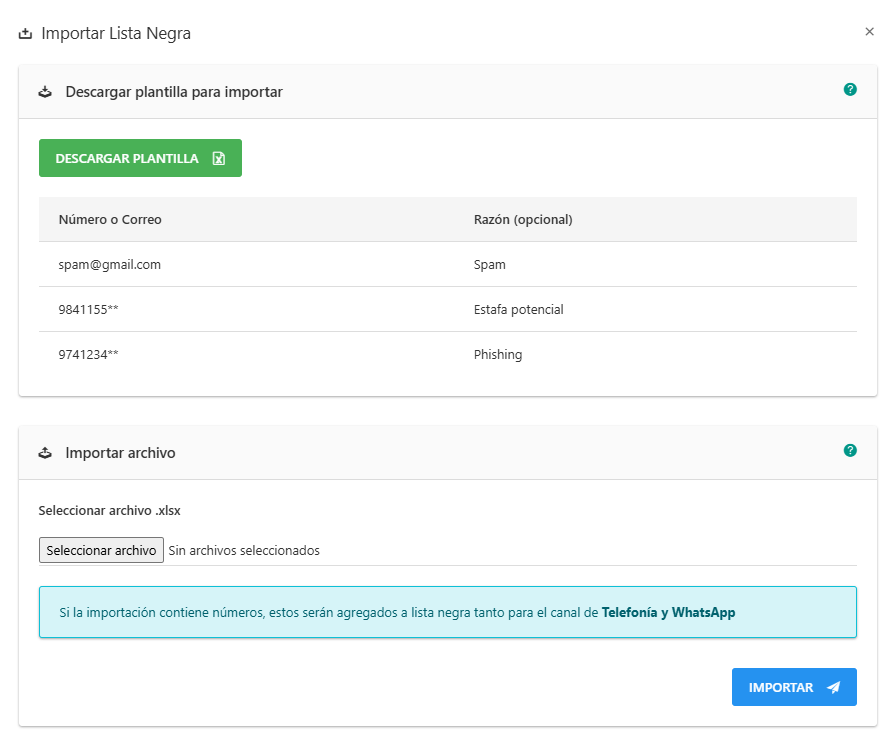Click the Telefonía y WhatsApp info banner

(447, 612)
